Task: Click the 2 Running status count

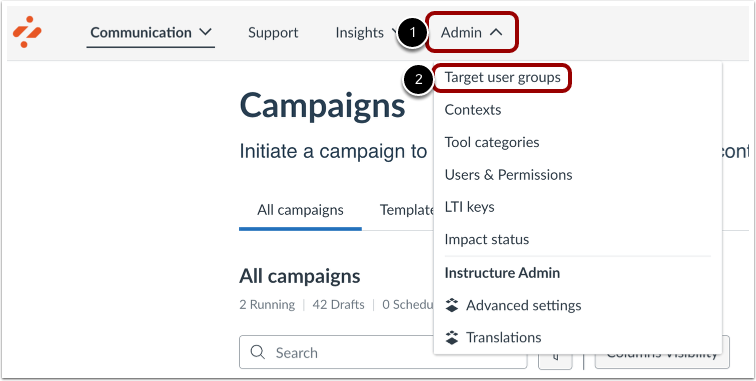Action: 267,305
